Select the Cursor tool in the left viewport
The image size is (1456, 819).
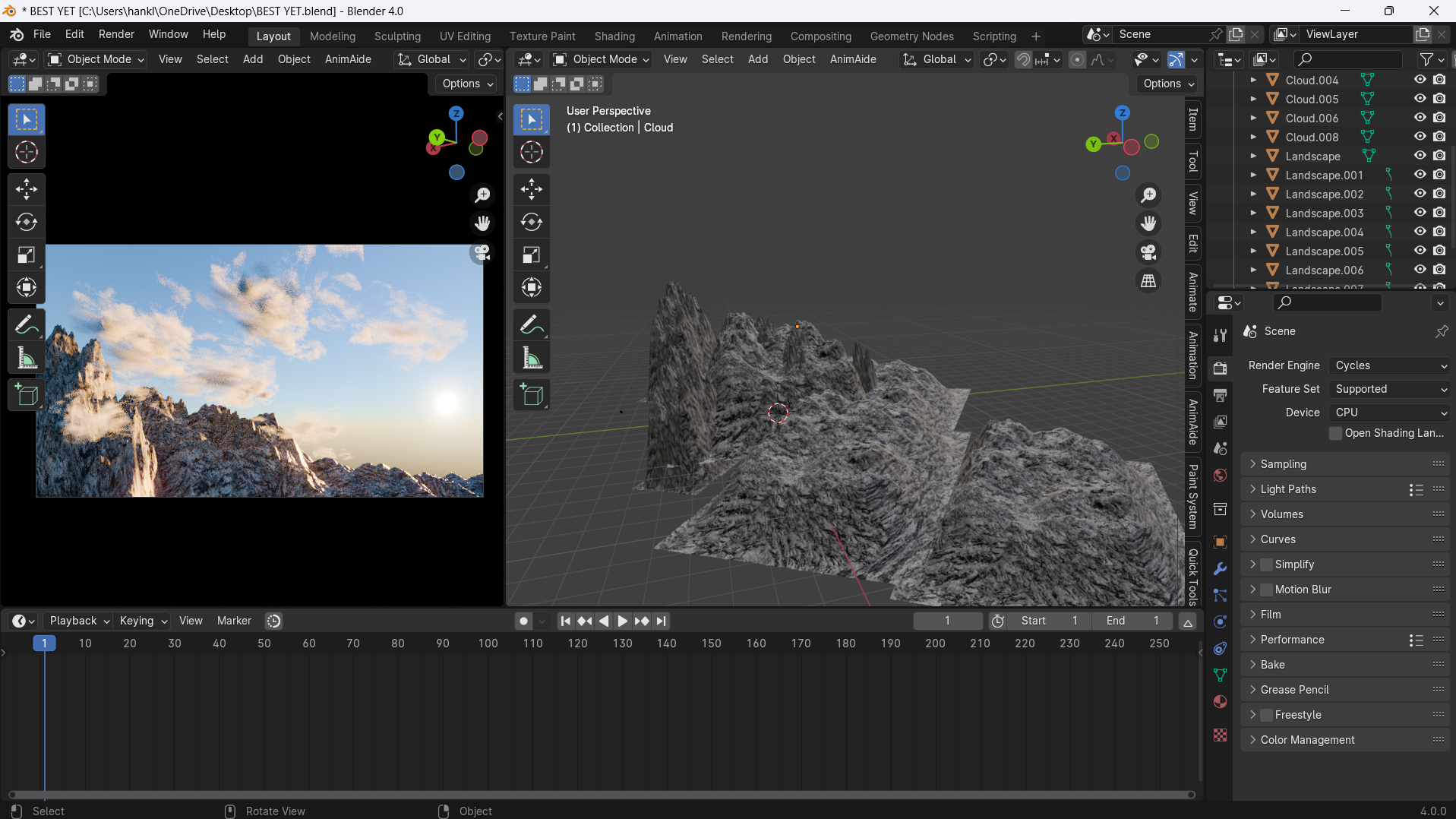pyautogui.click(x=27, y=153)
